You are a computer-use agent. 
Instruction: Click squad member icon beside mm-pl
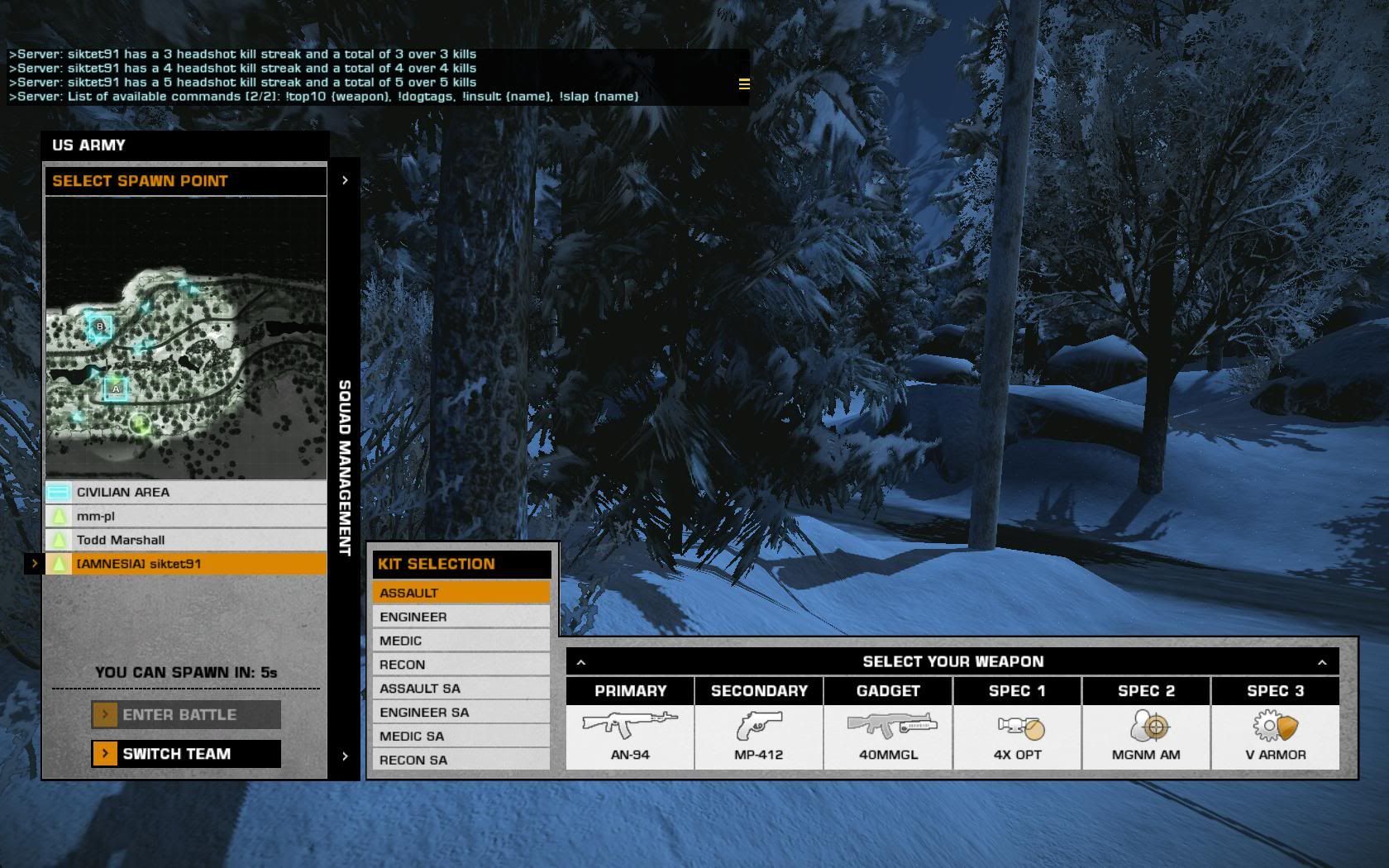click(x=59, y=516)
